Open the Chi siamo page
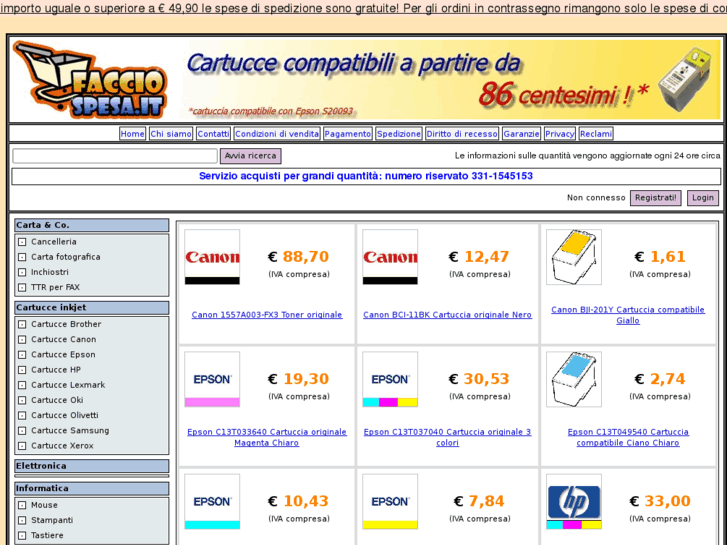This screenshot has height=545, width=727. point(171,134)
